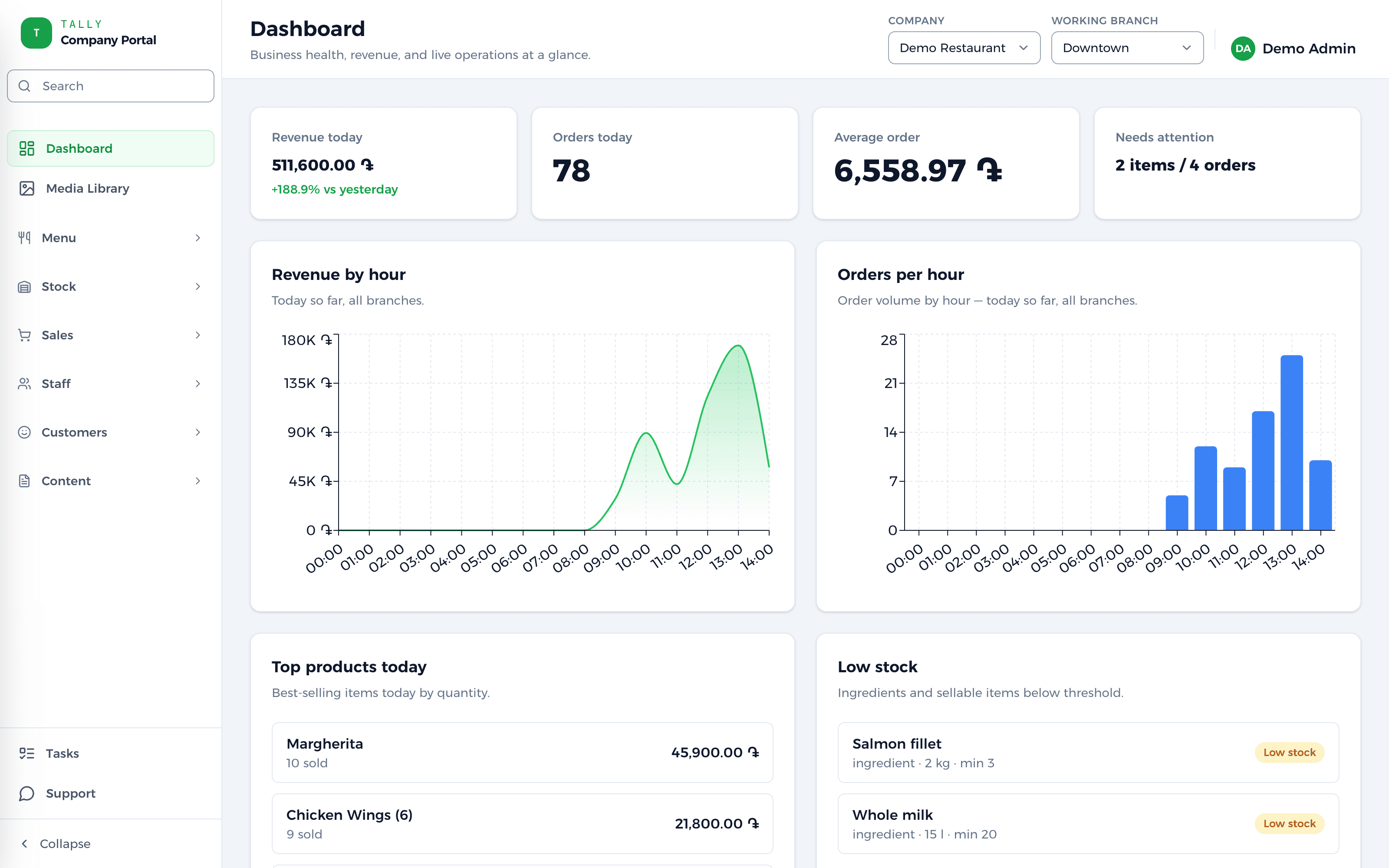
Task: Expand the Content section chevron
Action: 198,481
